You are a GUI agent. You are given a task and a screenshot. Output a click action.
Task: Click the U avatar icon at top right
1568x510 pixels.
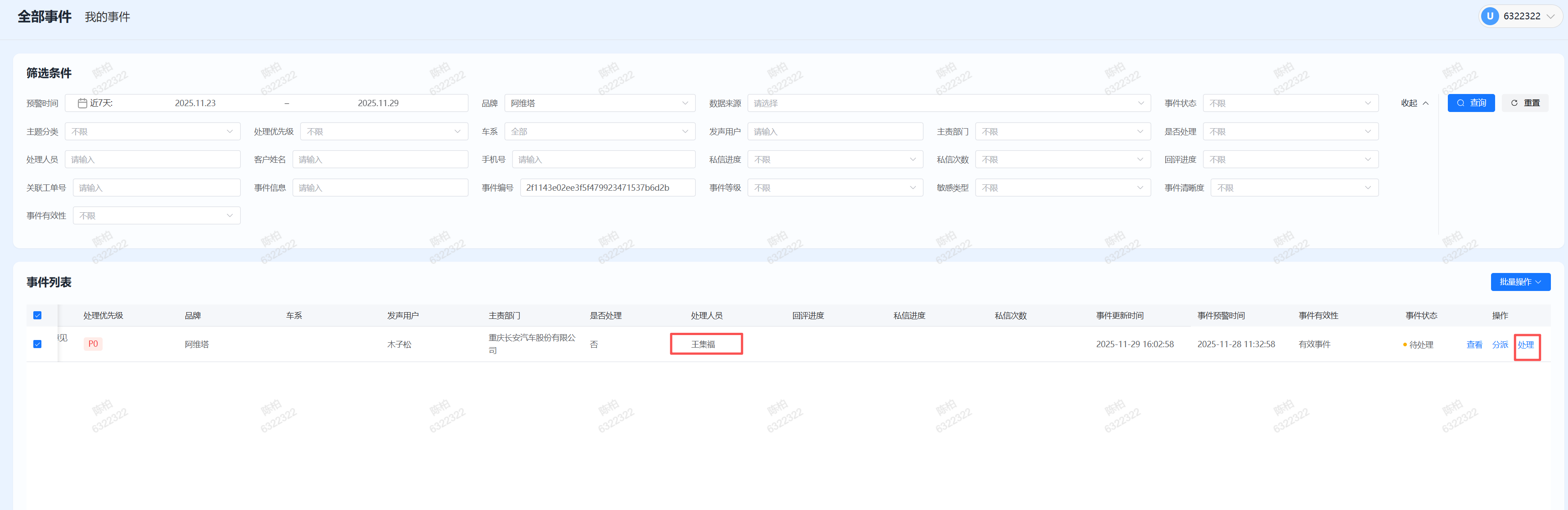pyautogui.click(x=1490, y=16)
